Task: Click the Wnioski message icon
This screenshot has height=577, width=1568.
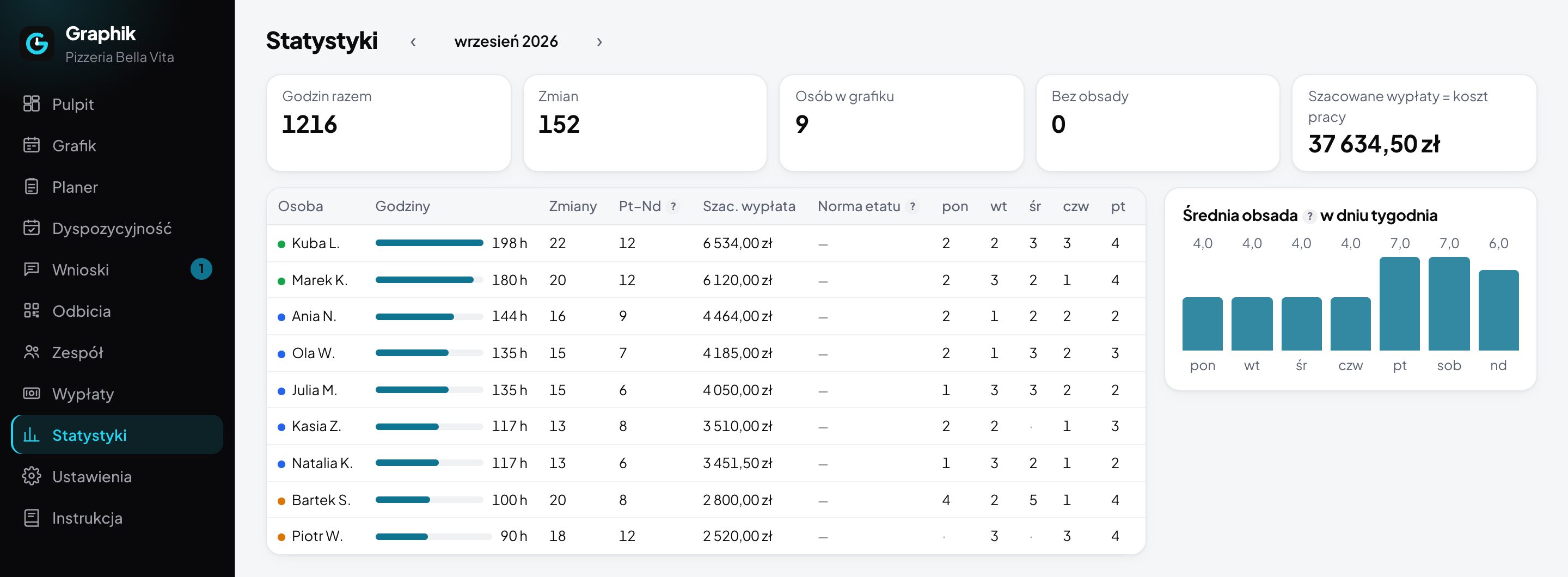Action: (31, 269)
